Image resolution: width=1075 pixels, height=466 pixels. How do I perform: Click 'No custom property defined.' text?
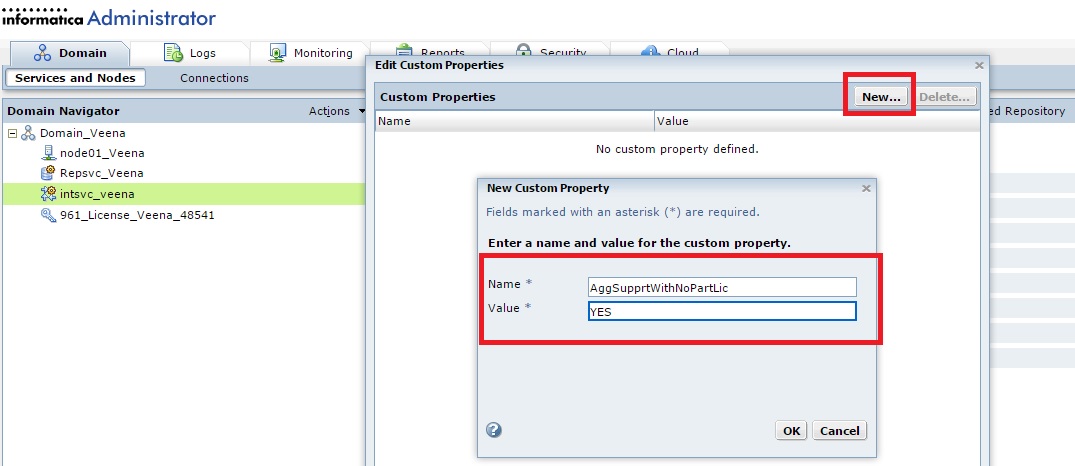click(677, 149)
